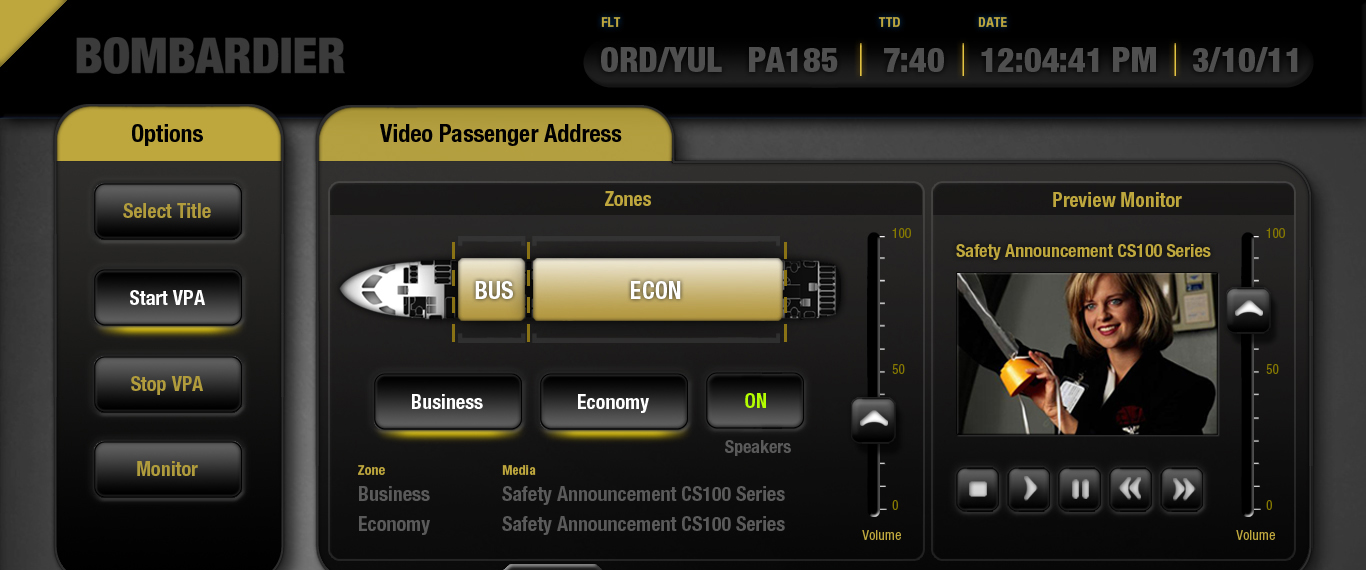The width and height of the screenshot is (1366, 570).
Task: Click the Stop VPA button
Action: click(x=167, y=384)
